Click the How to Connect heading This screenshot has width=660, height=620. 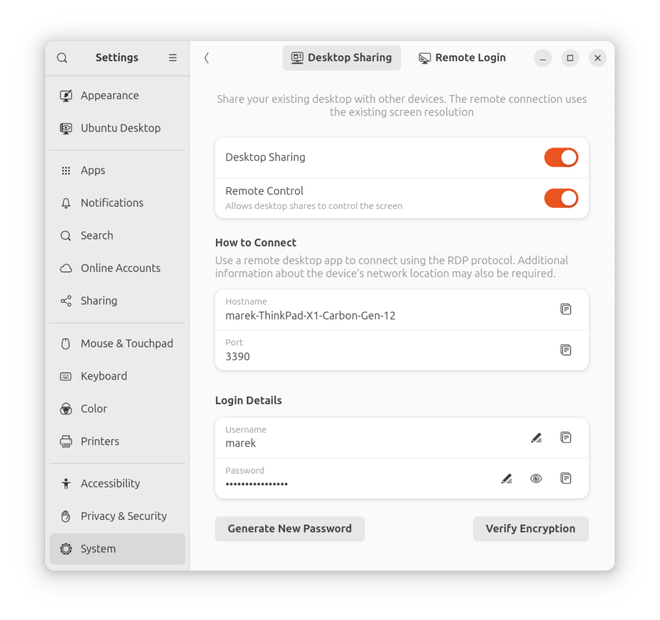pyautogui.click(x=255, y=243)
